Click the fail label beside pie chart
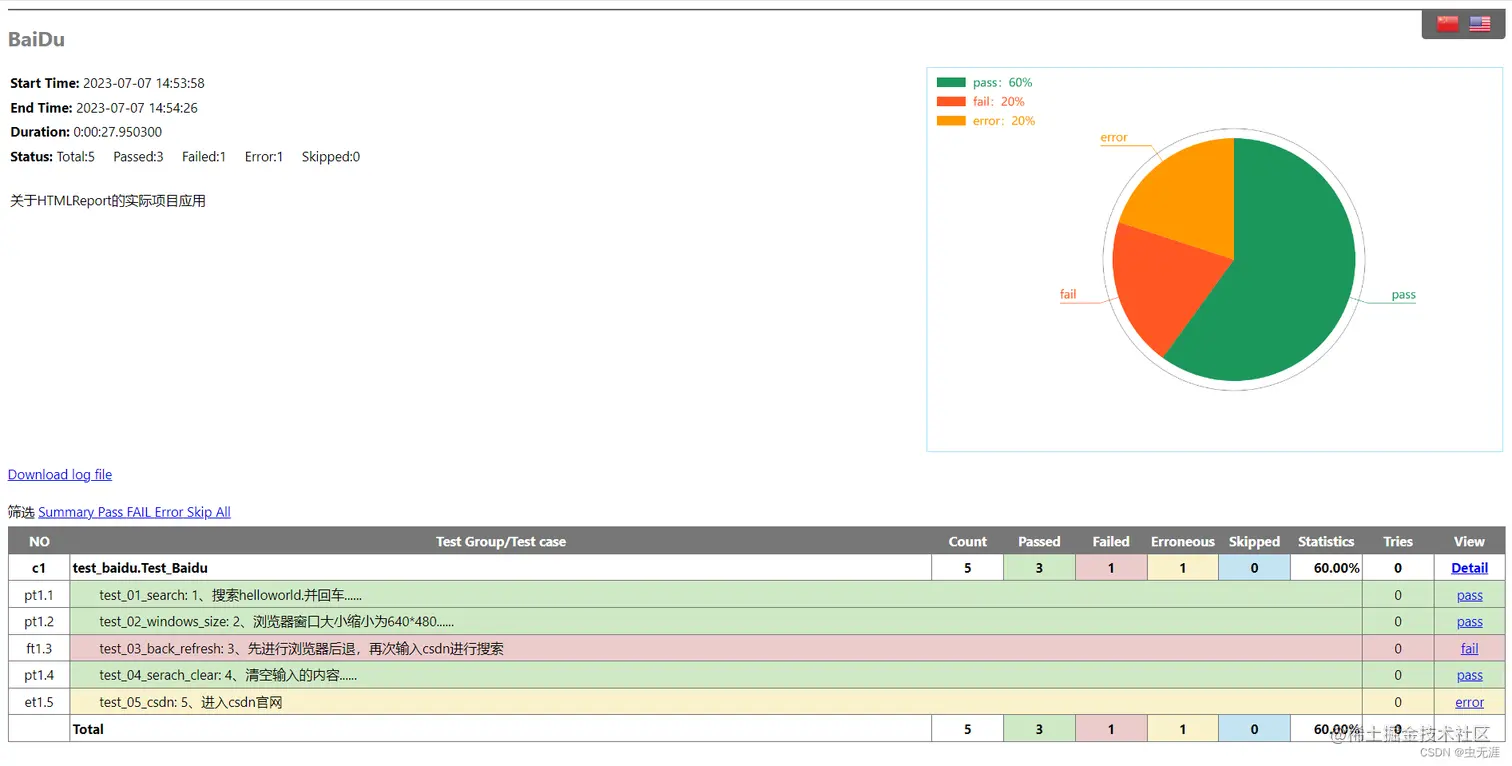 1068,294
